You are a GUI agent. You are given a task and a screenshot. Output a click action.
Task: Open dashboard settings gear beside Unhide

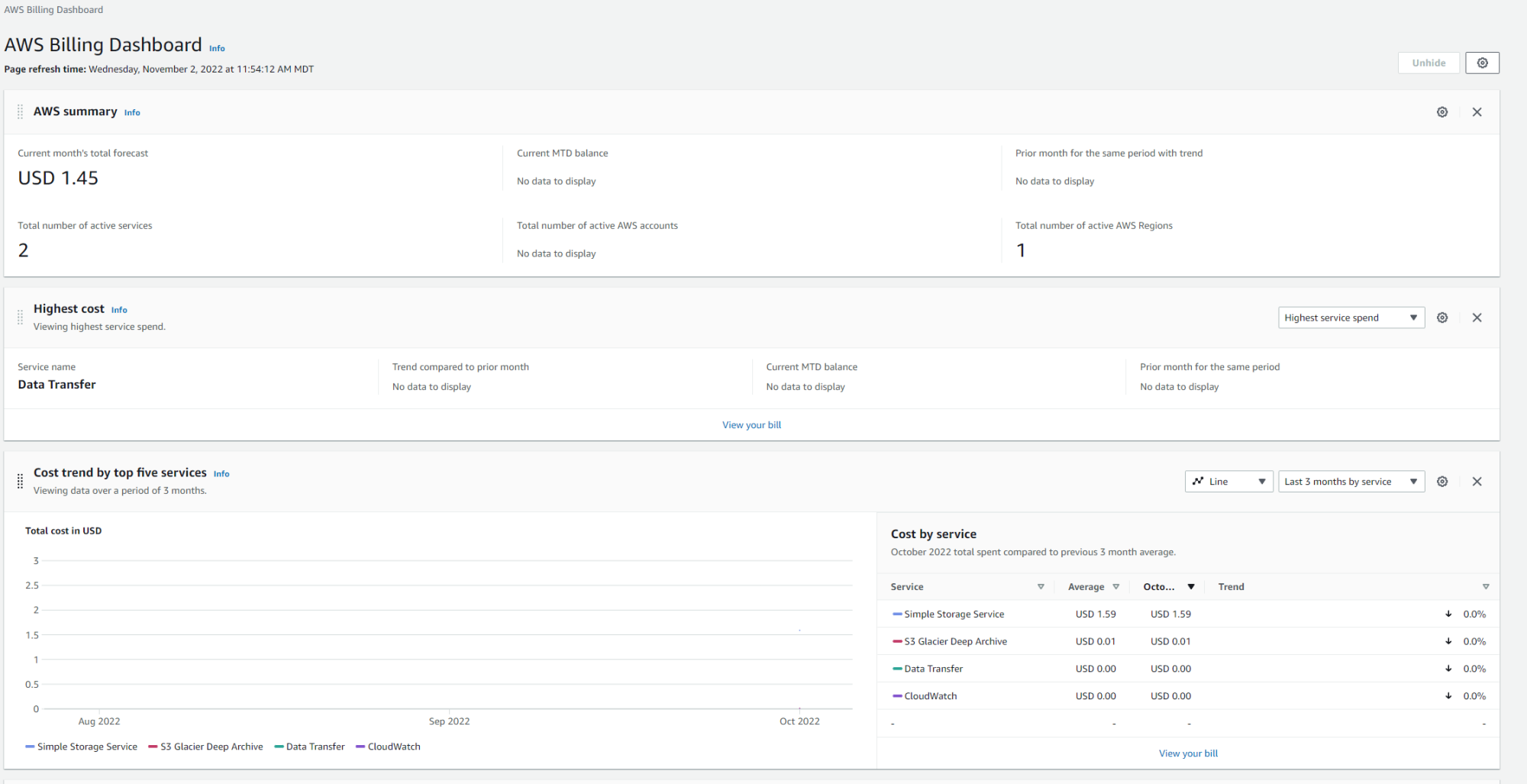pos(1482,63)
